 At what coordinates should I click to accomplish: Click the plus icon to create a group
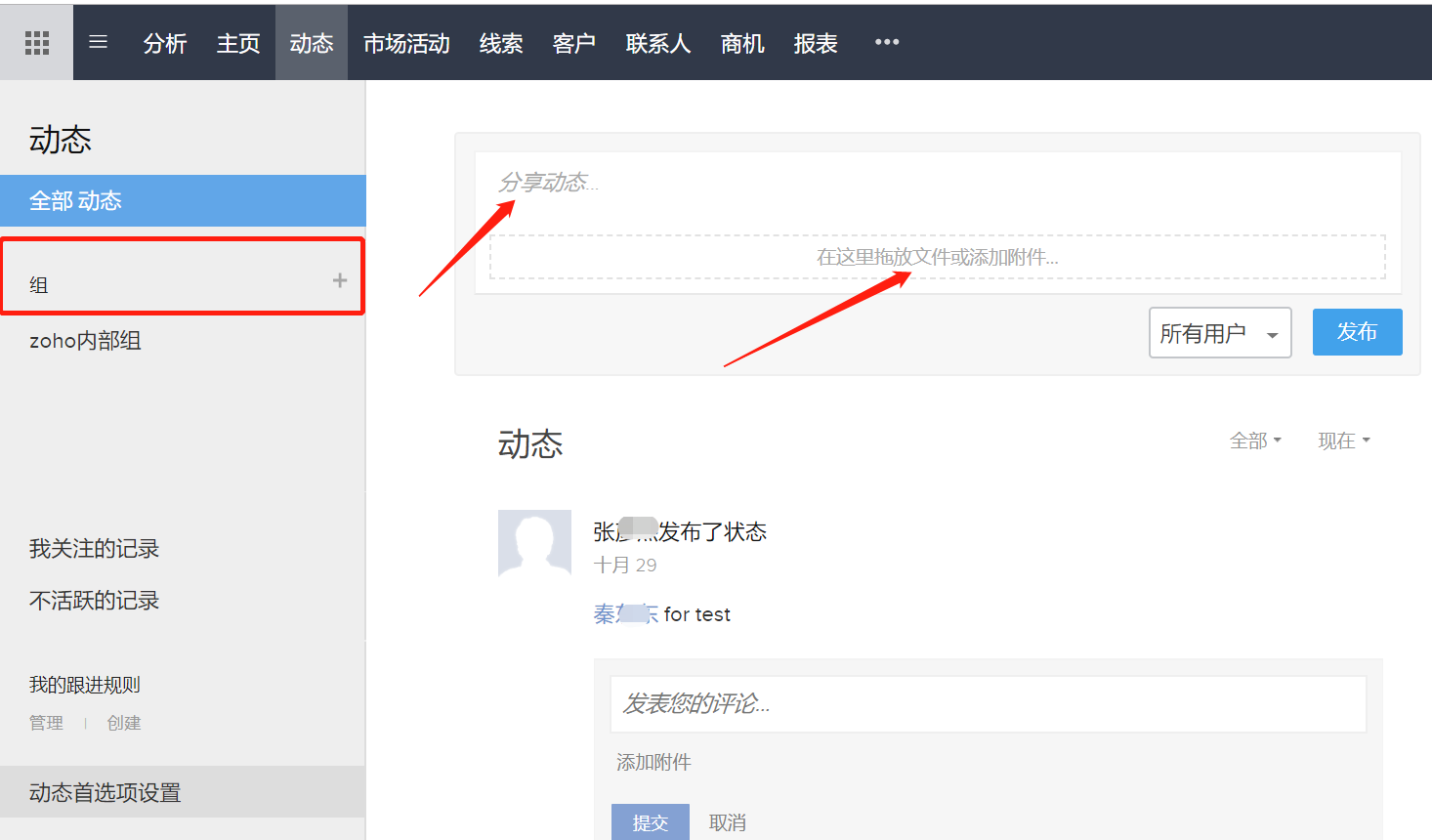pos(339,279)
